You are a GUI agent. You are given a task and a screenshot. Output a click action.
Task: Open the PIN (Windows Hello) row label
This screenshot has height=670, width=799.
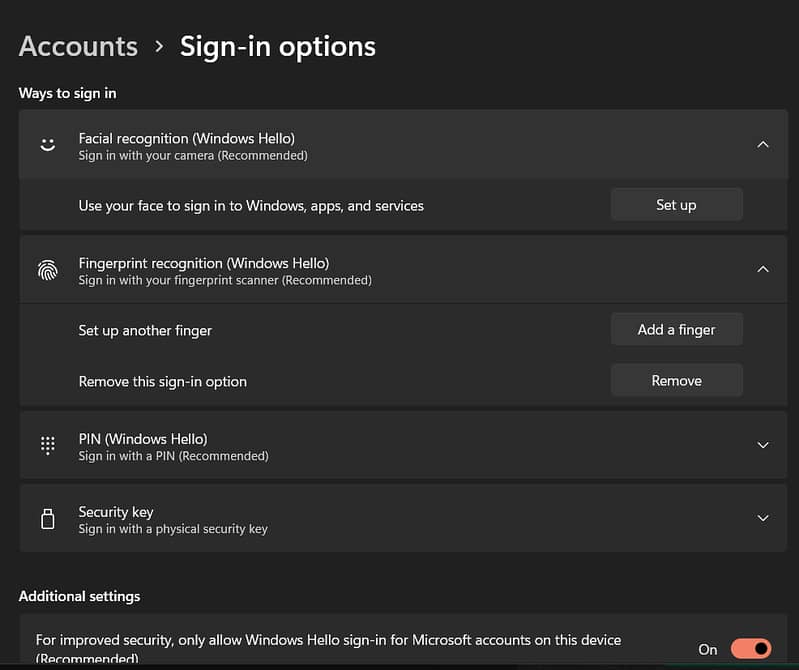(142, 439)
